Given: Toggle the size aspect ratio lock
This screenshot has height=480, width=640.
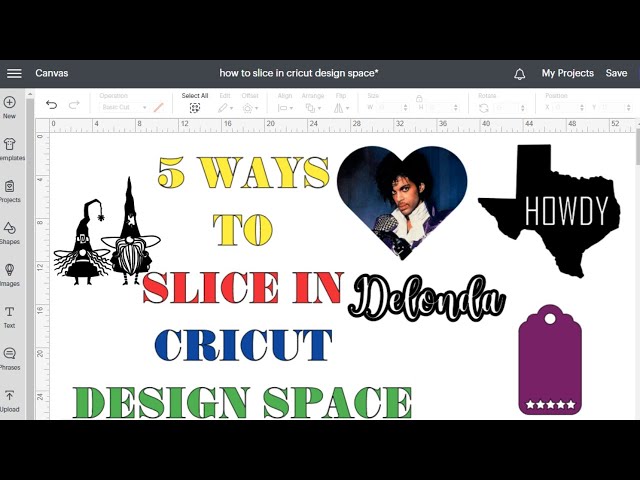Looking at the screenshot, I should click(x=419, y=98).
